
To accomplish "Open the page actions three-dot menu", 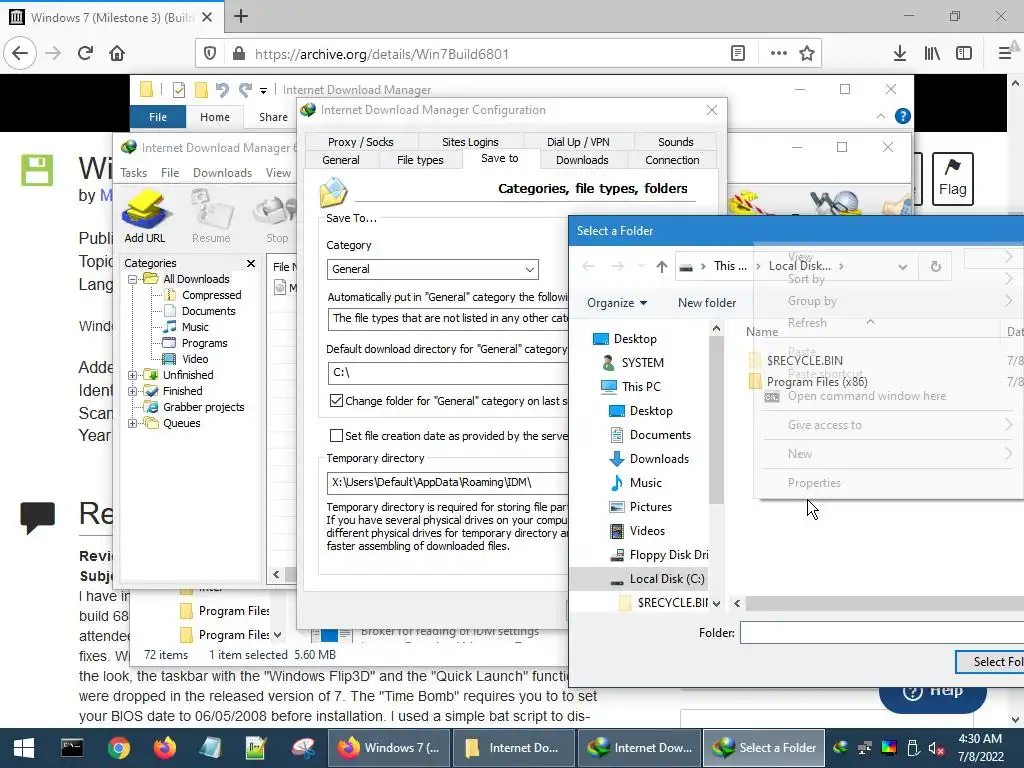I will (778, 54).
